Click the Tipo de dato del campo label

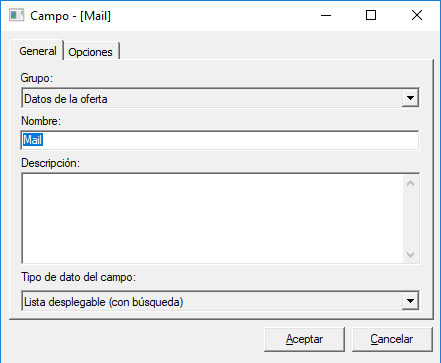[x=79, y=277]
